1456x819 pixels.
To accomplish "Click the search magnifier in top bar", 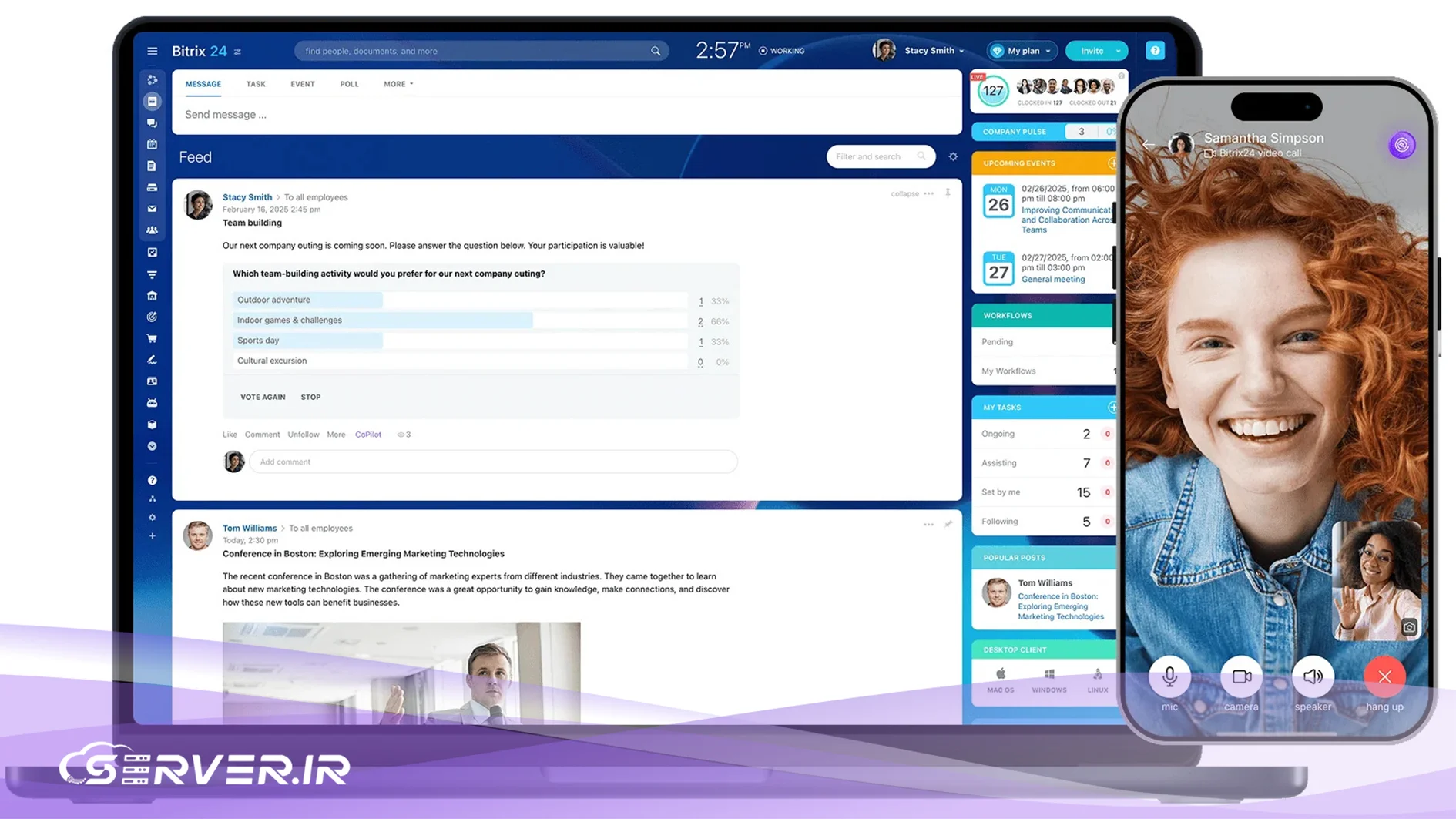I will coord(656,51).
